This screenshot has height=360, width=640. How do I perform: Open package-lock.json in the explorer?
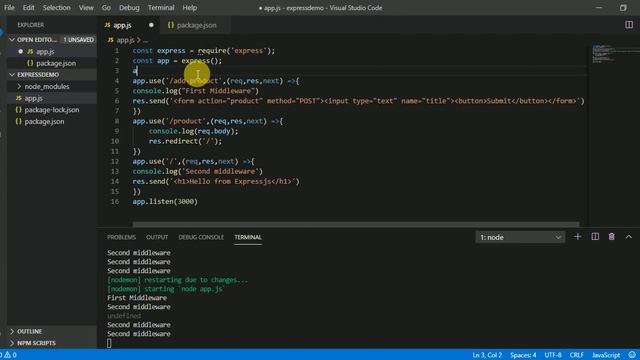coord(51,110)
